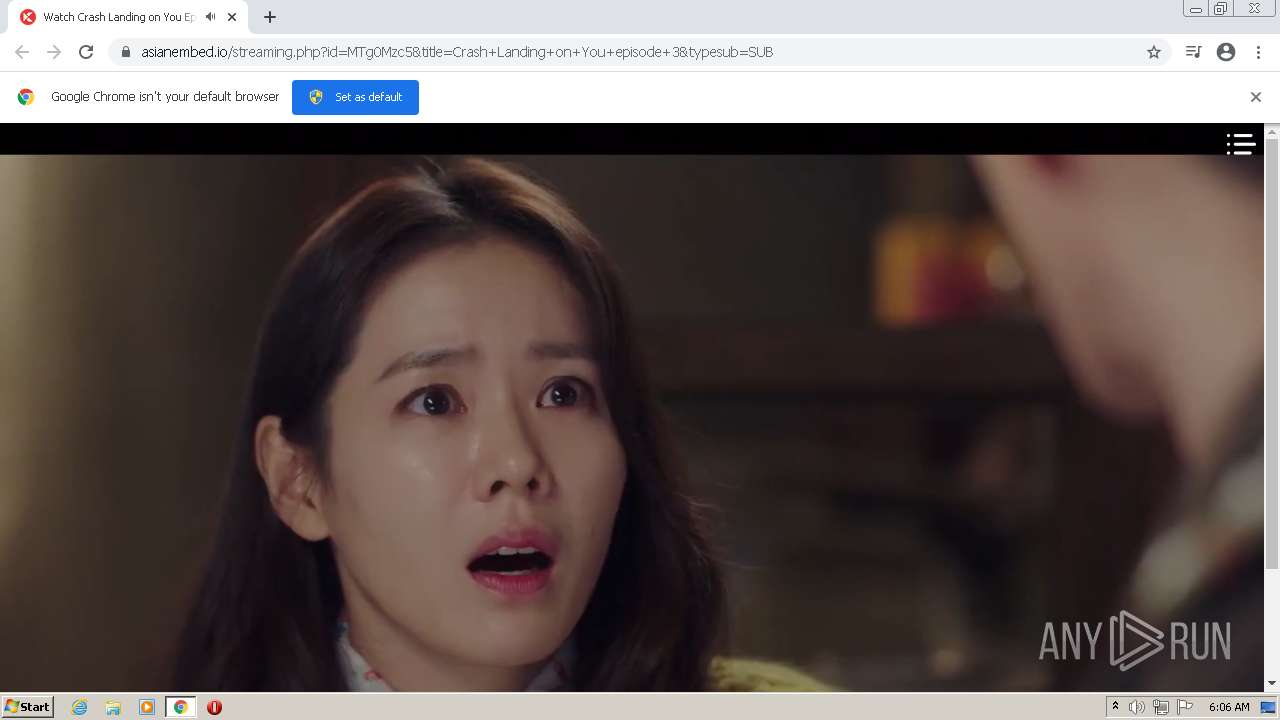Open Chrome profile account menu
The height and width of the screenshot is (720, 1280).
pos(1226,52)
